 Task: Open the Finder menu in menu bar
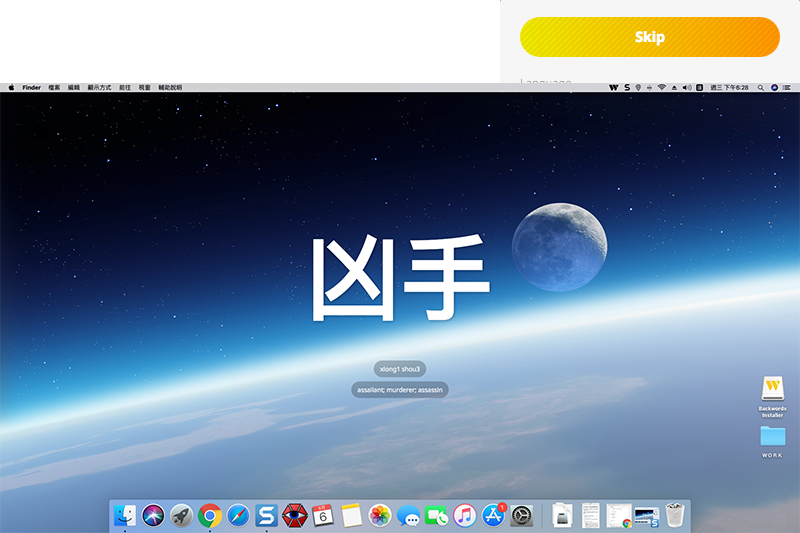click(31, 87)
